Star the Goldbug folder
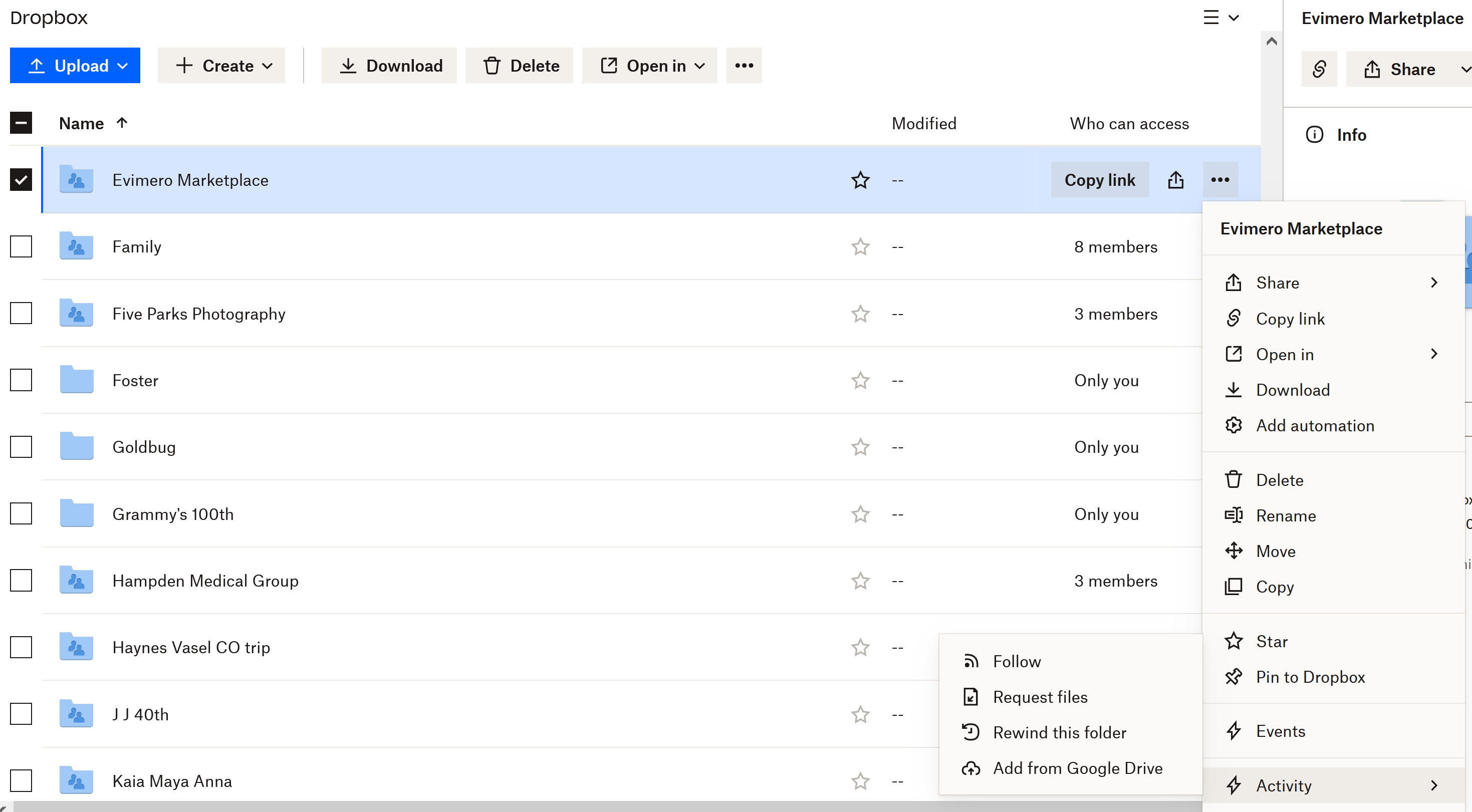Image resolution: width=1472 pixels, height=812 pixels. tap(860, 447)
